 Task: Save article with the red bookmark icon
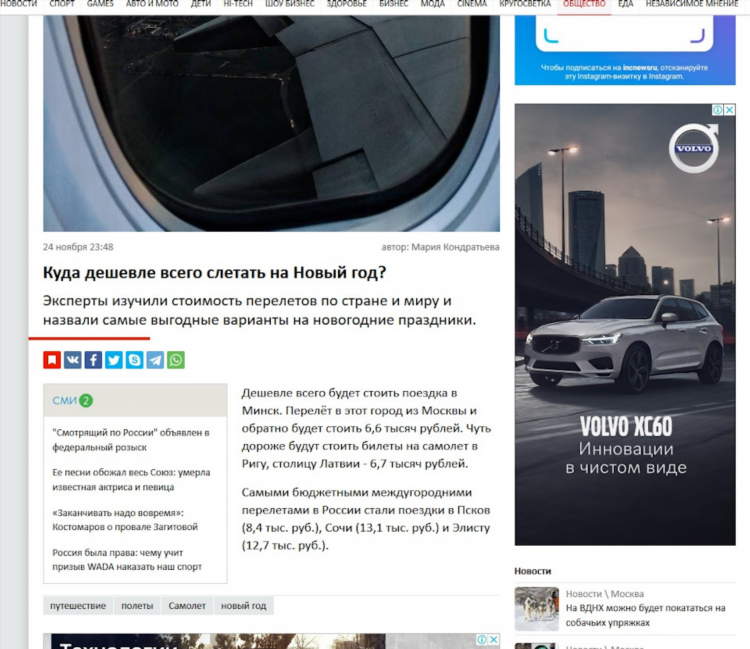[52, 360]
